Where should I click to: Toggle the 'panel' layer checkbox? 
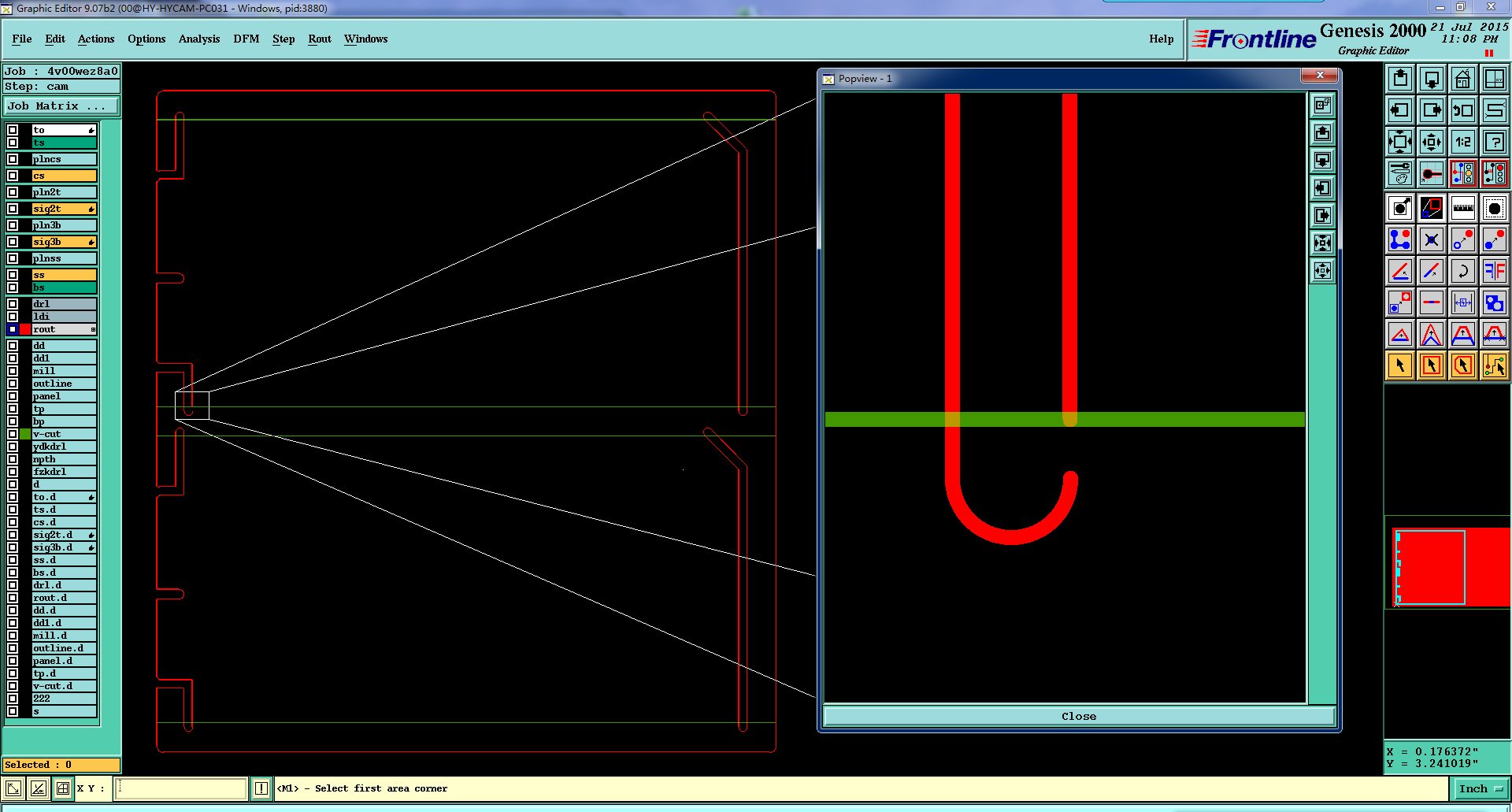tap(13, 396)
